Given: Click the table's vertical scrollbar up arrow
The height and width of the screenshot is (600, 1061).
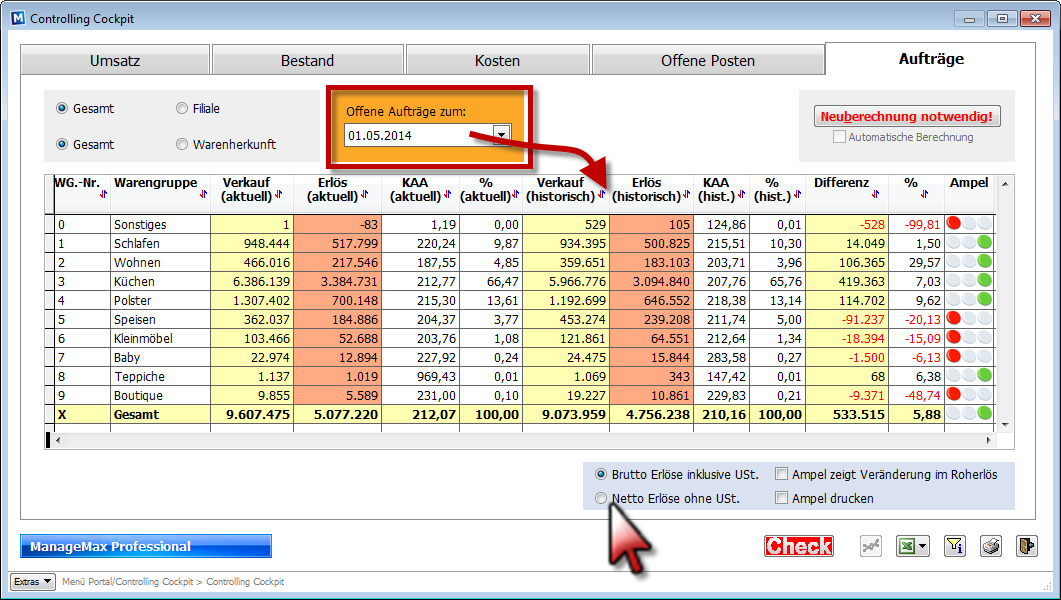Looking at the screenshot, I should coord(1005,184).
